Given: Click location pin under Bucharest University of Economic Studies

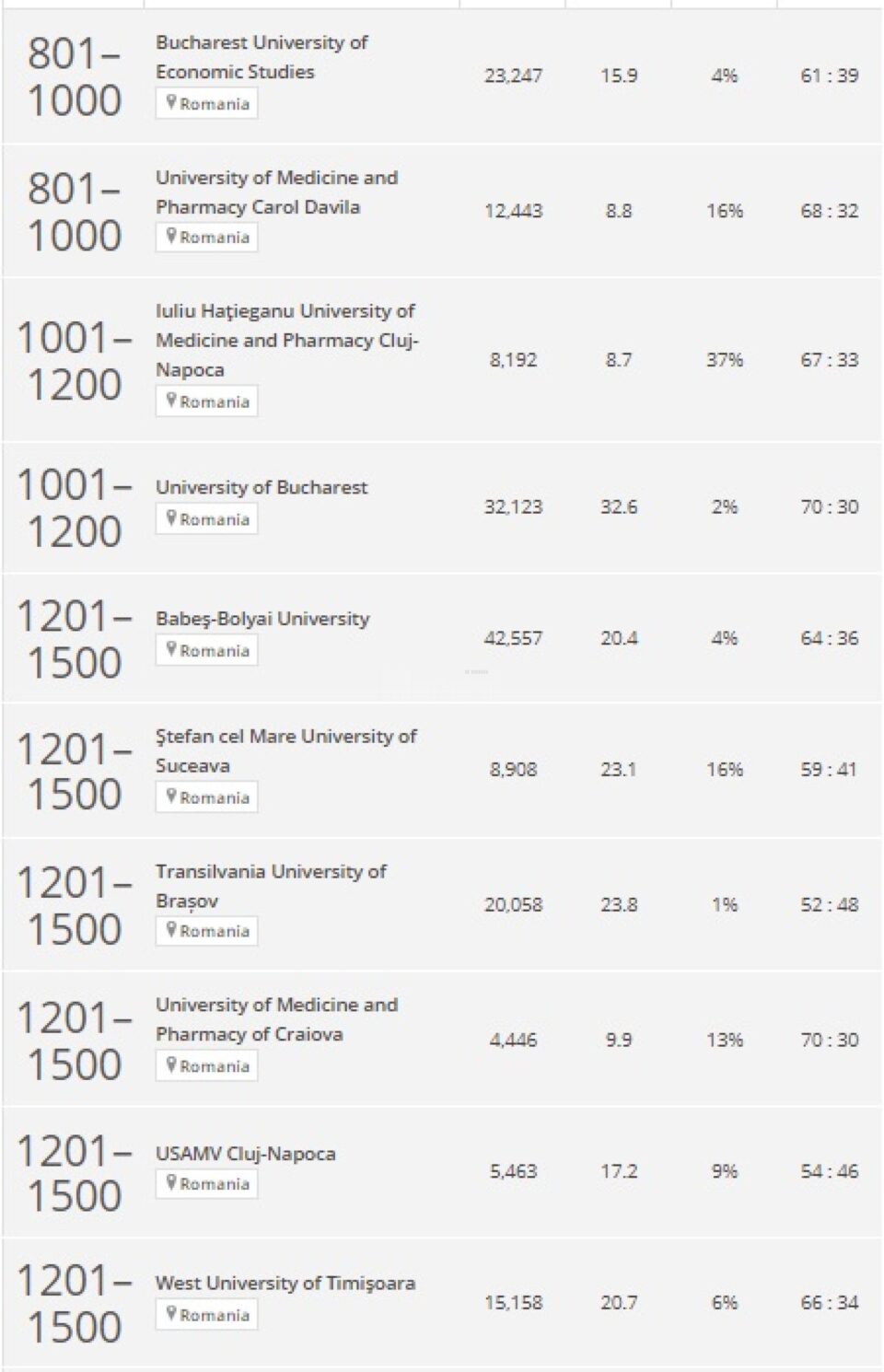Looking at the screenshot, I should point(171,103).
